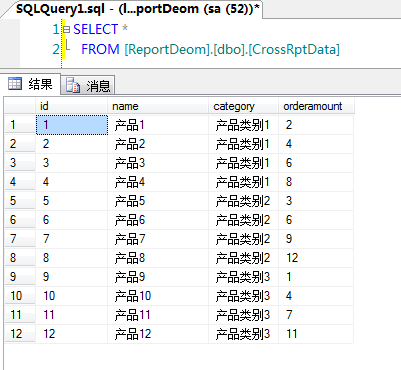Click the orderamount cell with value 12
Image resolution: width=401 pixels, height=370 pixels.
click(316, 258)
